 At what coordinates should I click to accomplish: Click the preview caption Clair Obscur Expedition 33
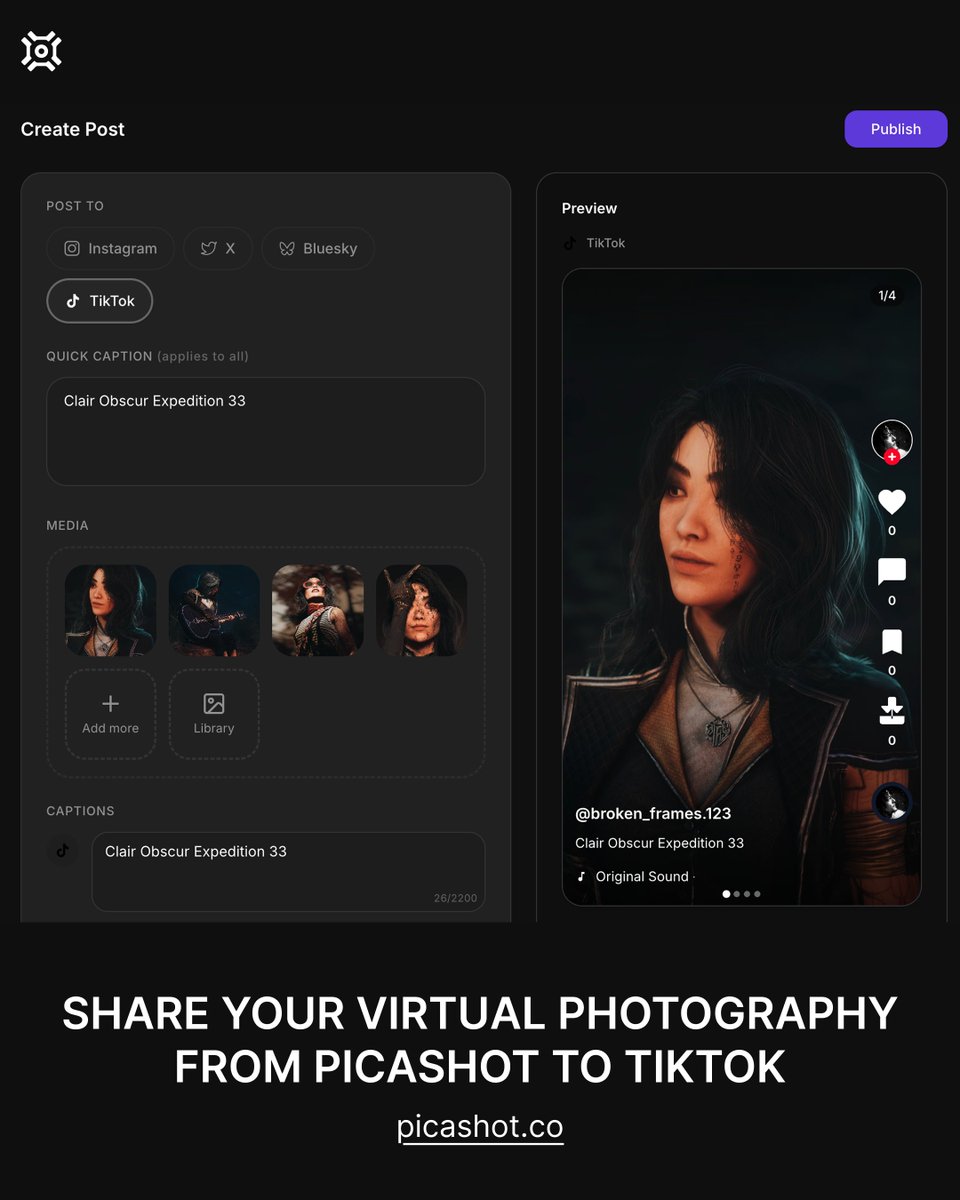(659, 843)
